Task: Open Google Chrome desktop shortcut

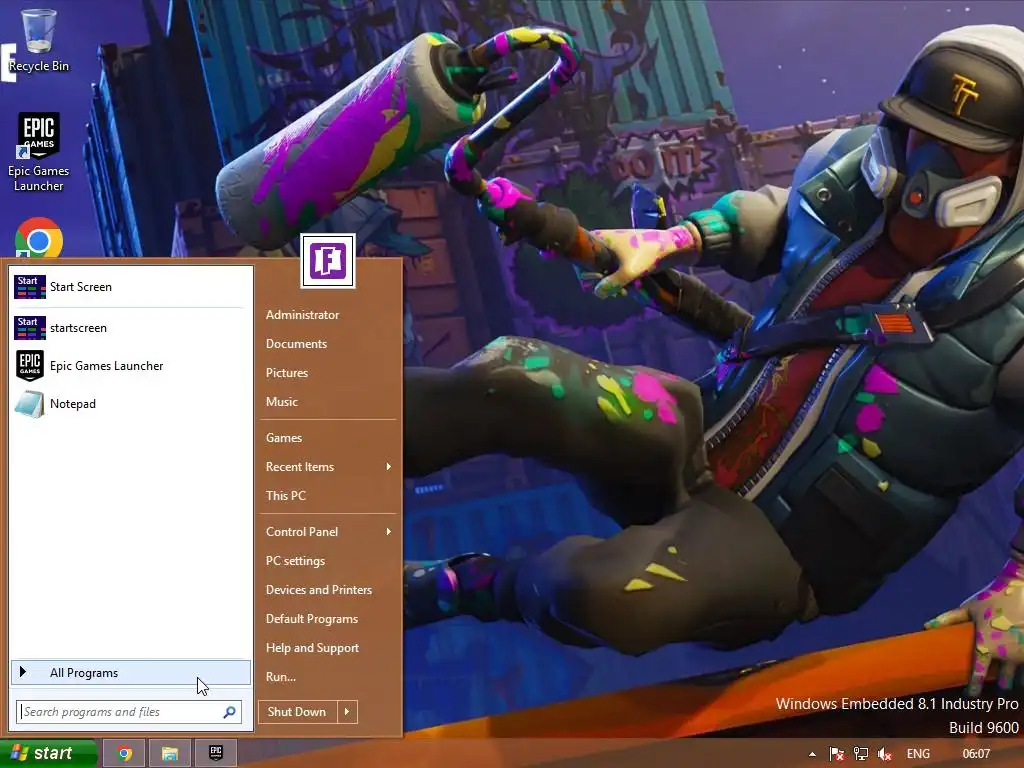Action: (39, 238)
